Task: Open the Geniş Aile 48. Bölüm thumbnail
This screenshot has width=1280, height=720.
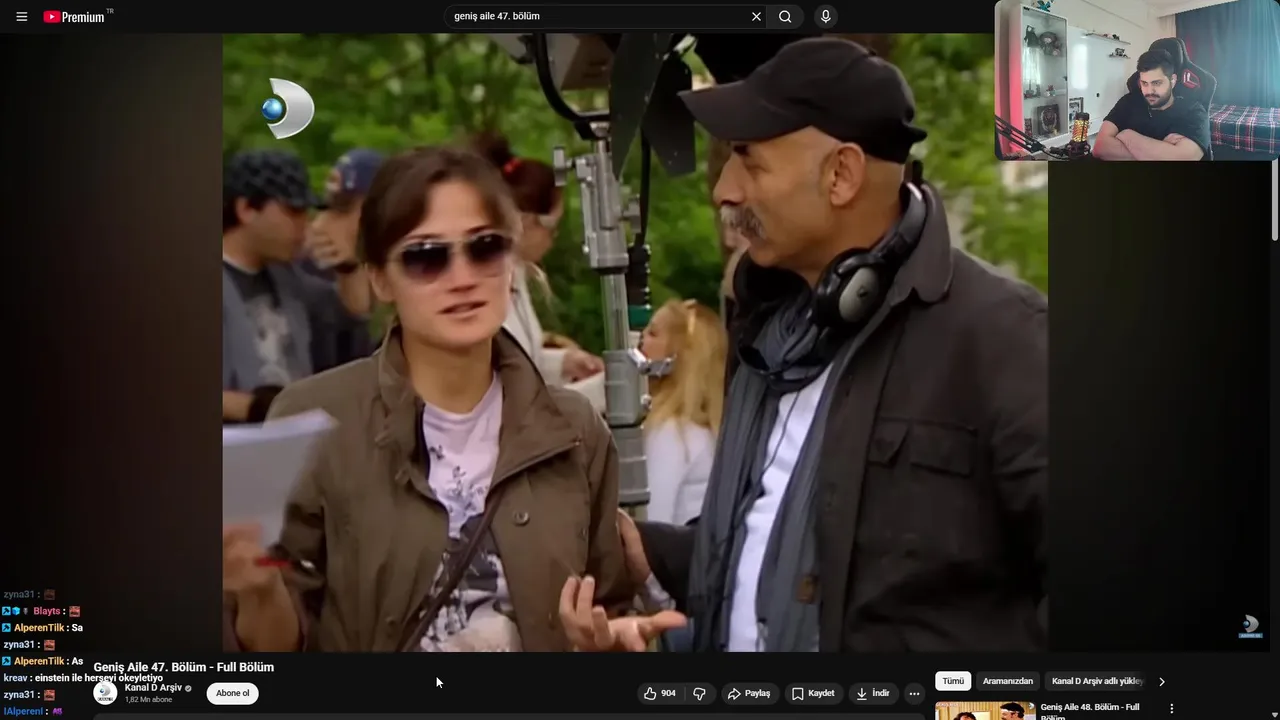Action: pyautogui.click(x=985, y=711)
